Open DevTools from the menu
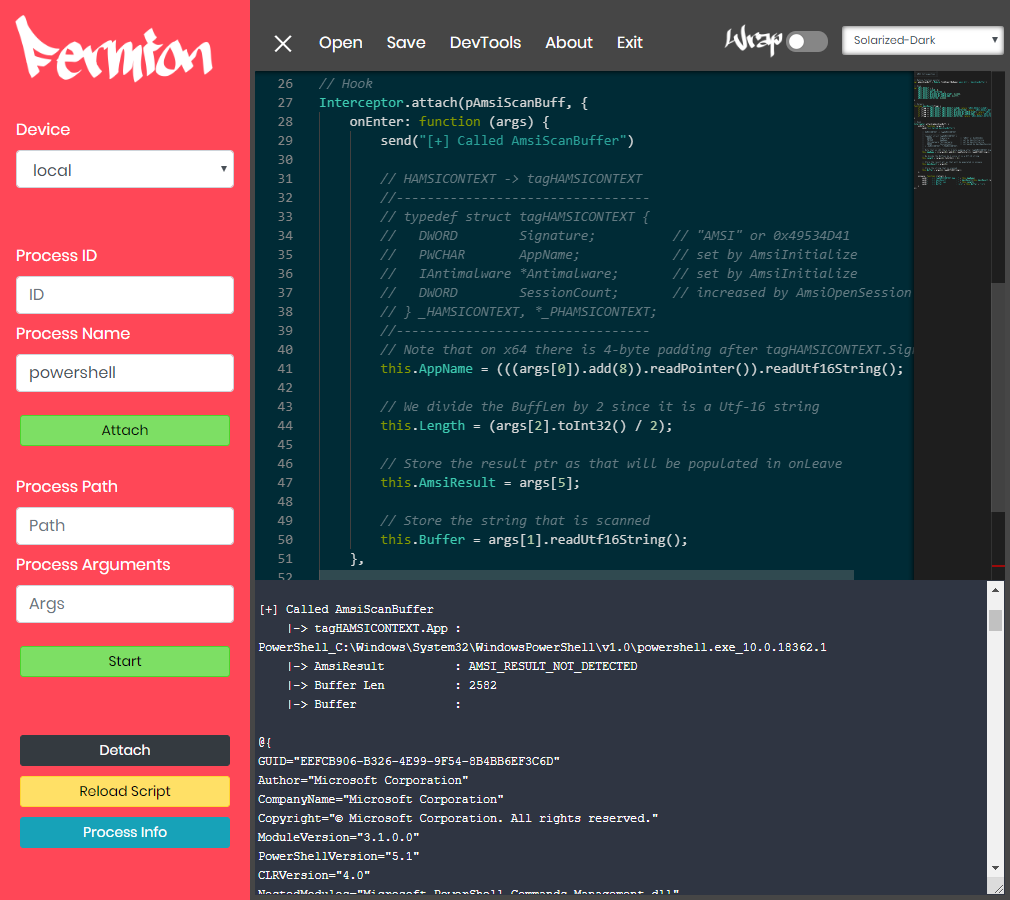 [x=485, y=43]
